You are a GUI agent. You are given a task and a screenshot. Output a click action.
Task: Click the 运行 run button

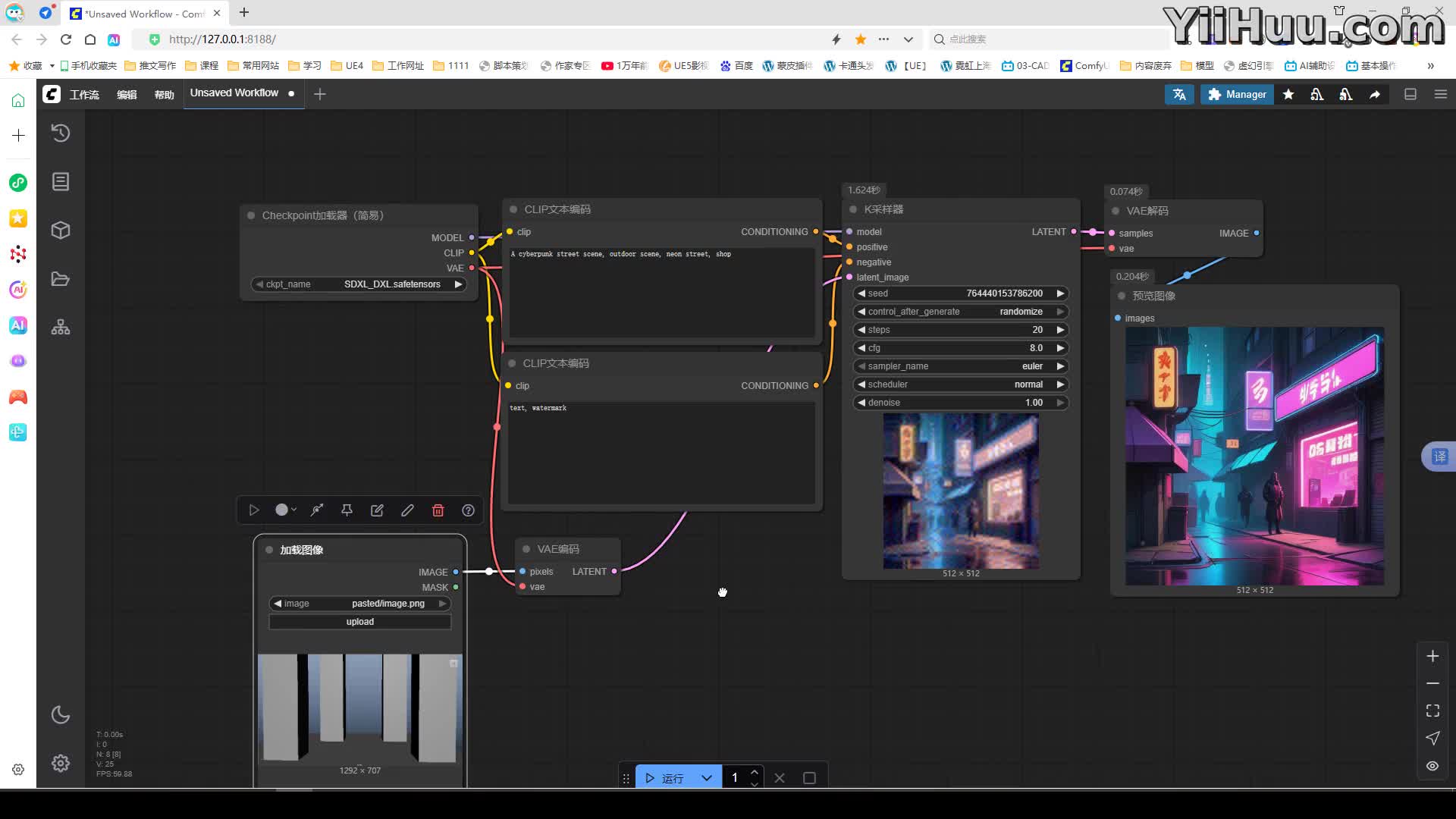click(x=665, y=778)
